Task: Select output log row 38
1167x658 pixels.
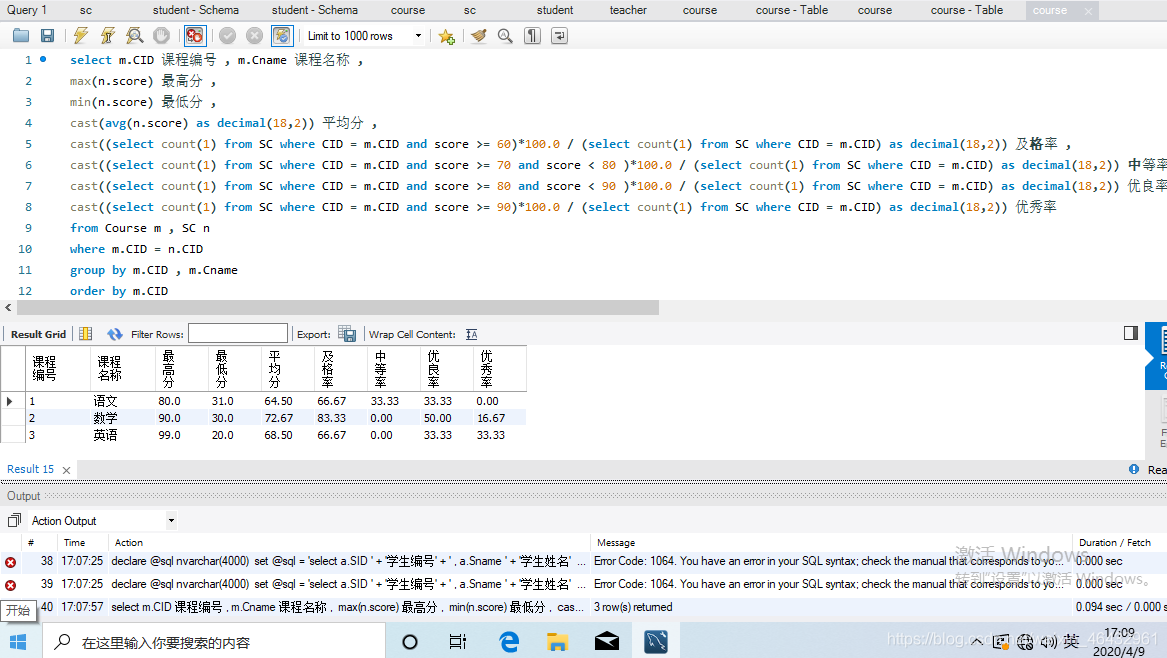Action: (584, 561)
